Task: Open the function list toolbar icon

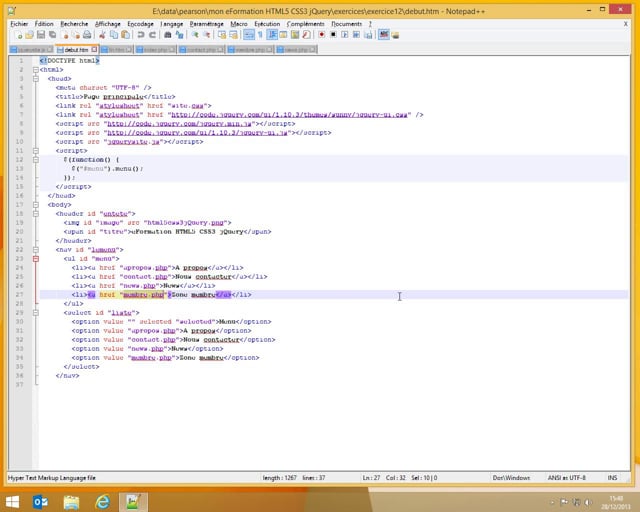Action: (306, 35)
